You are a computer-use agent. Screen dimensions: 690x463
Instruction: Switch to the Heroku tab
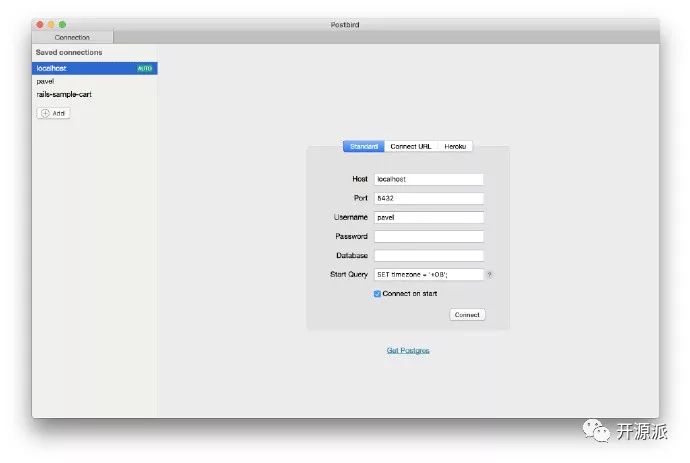(x=455, y=146)
